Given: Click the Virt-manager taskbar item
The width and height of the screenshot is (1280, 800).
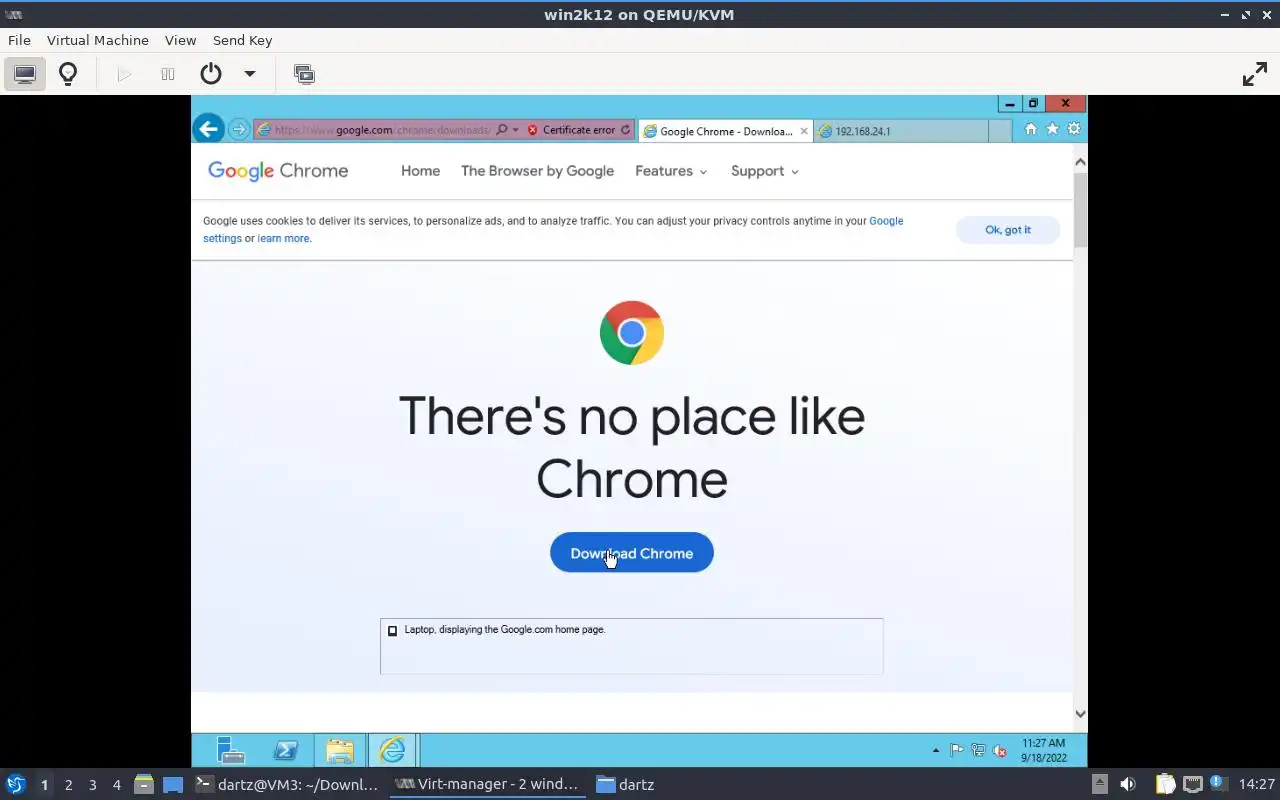Looking at the screenshot, I should pos(487,784).
